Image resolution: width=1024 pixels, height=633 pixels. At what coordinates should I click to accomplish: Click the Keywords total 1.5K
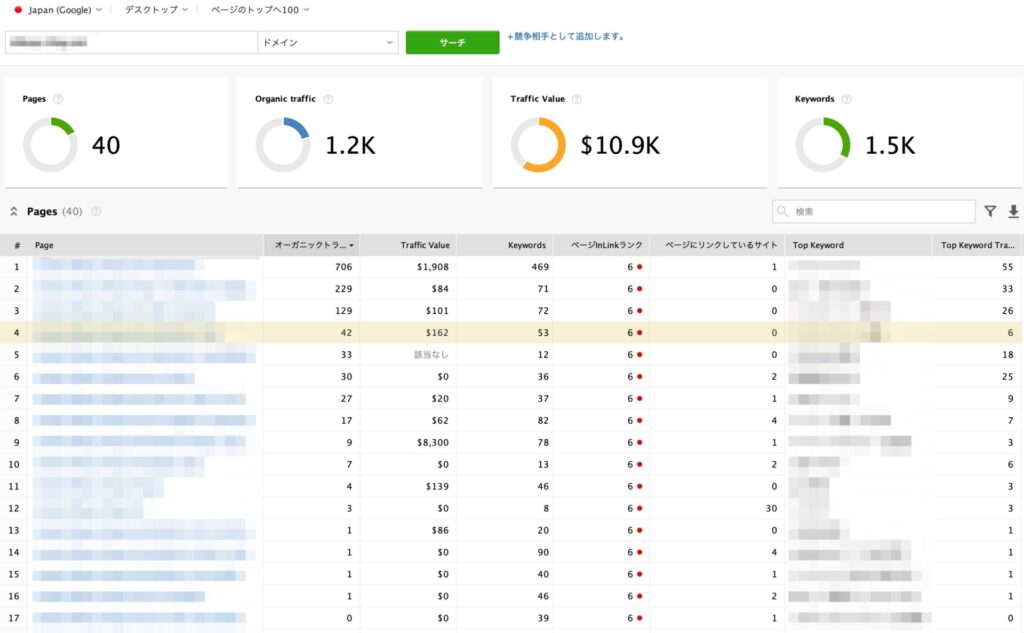[x=890, y=145]
